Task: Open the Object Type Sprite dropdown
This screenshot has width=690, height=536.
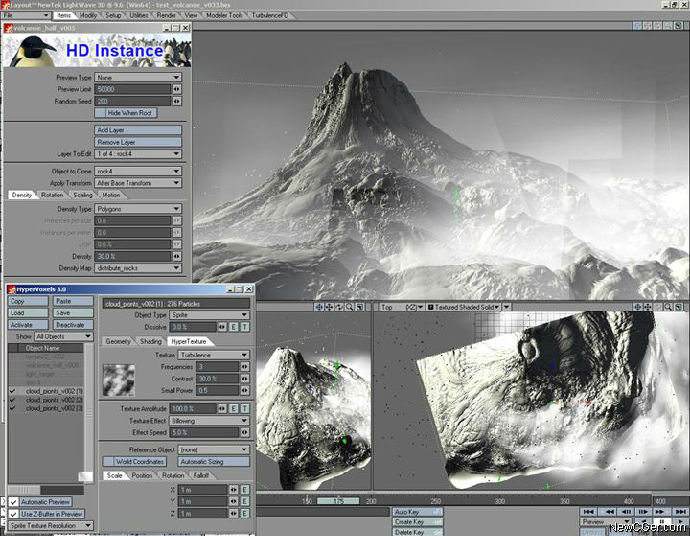Action: tap(209, 315)
